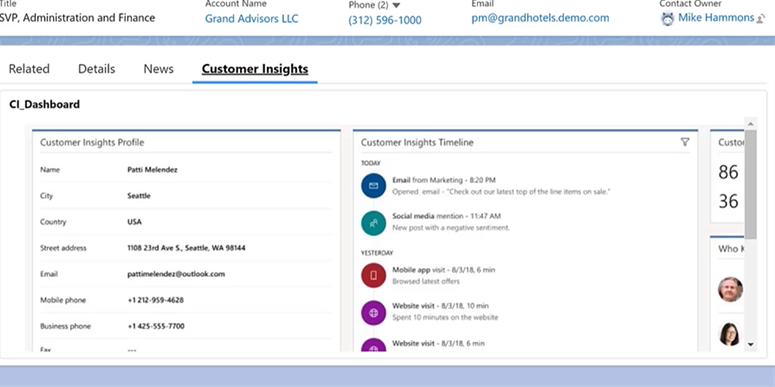Click the Social media mention teal icon
This screenshot has height=387, width=775.
374,222
